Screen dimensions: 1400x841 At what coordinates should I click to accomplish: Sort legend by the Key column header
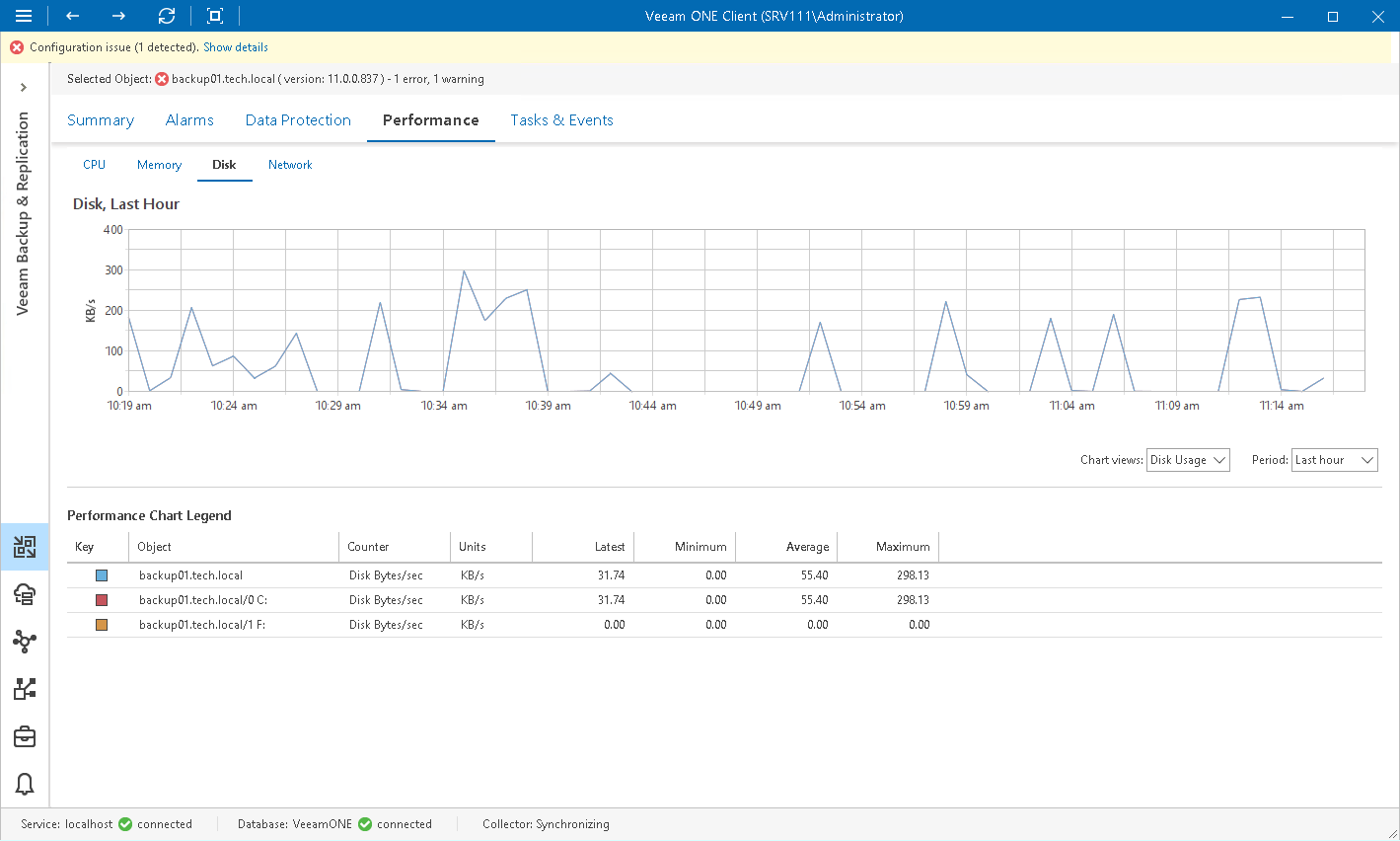(x=98, y=547)
